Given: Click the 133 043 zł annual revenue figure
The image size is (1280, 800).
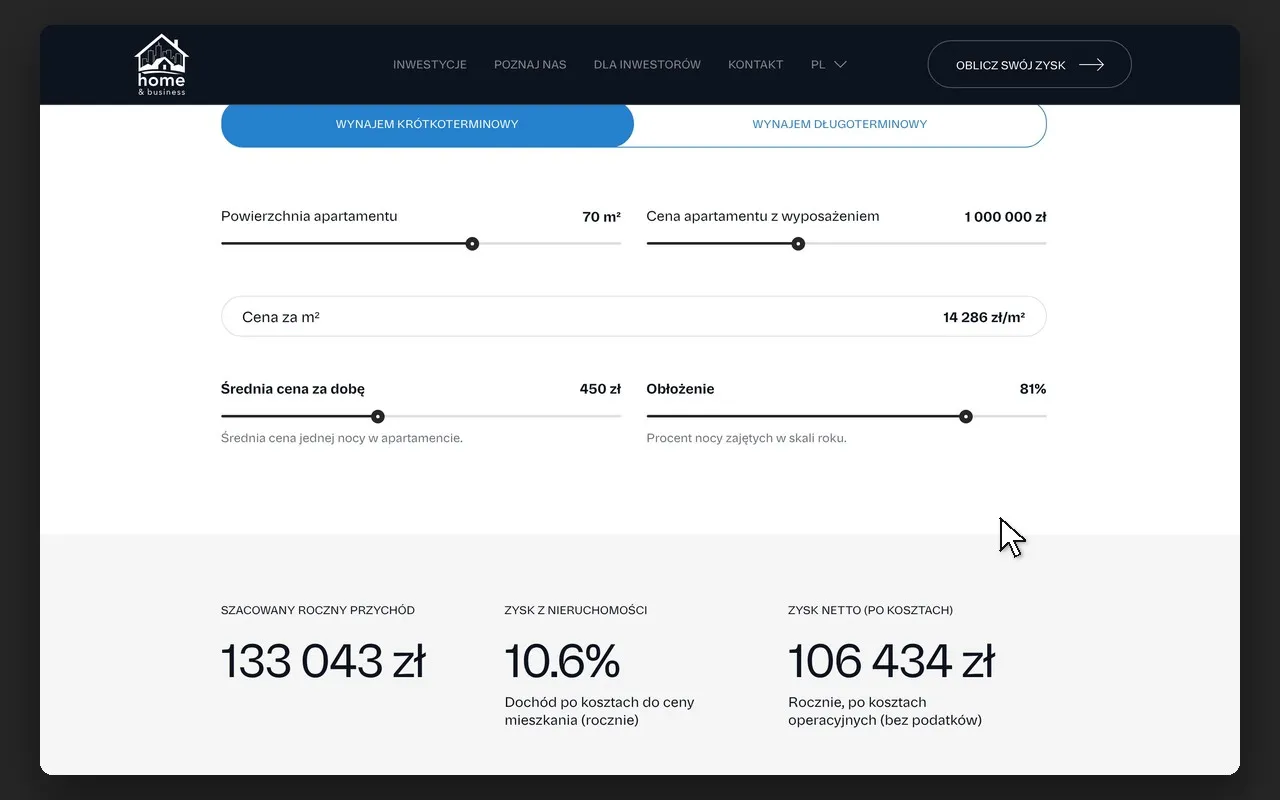Looking at the screenshot, I should coord(323,662).
